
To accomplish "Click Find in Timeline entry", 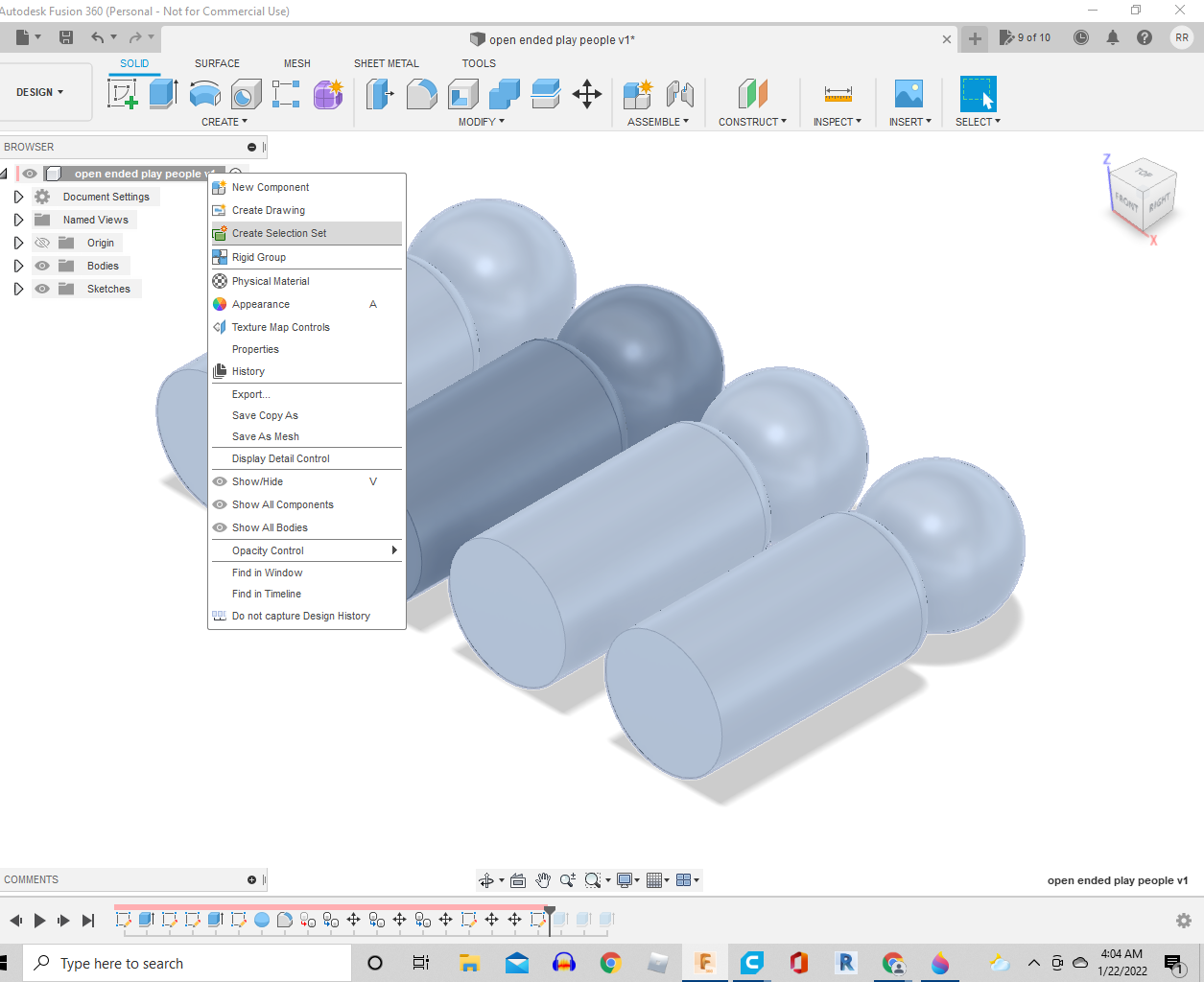I will pyautogui.click(x=267, y=594).
